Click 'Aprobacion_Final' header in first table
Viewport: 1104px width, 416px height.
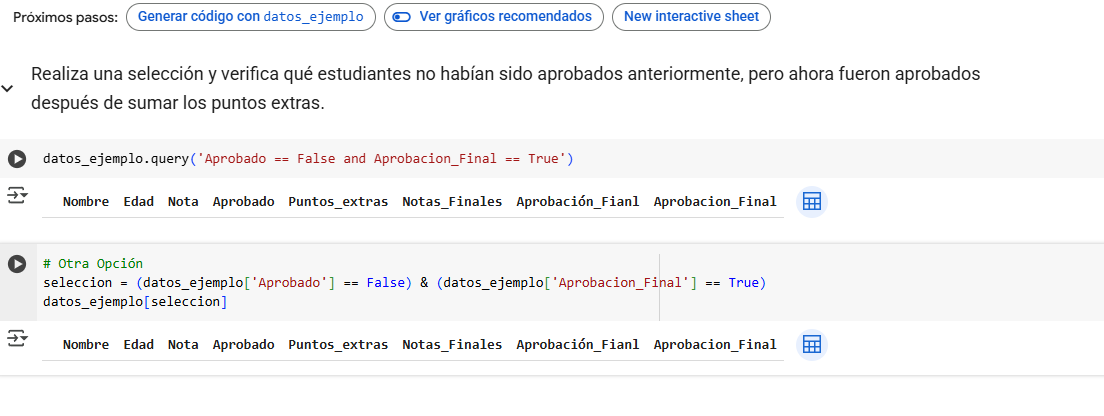pos(715,202)
